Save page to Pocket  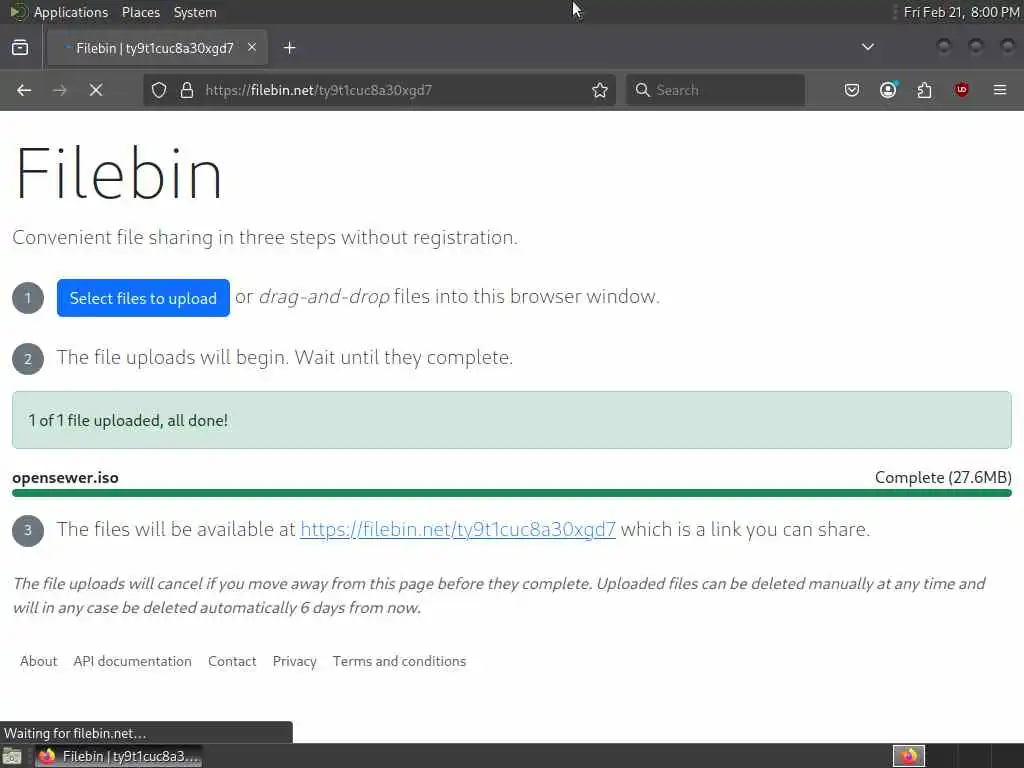click(x=852, y=90)
